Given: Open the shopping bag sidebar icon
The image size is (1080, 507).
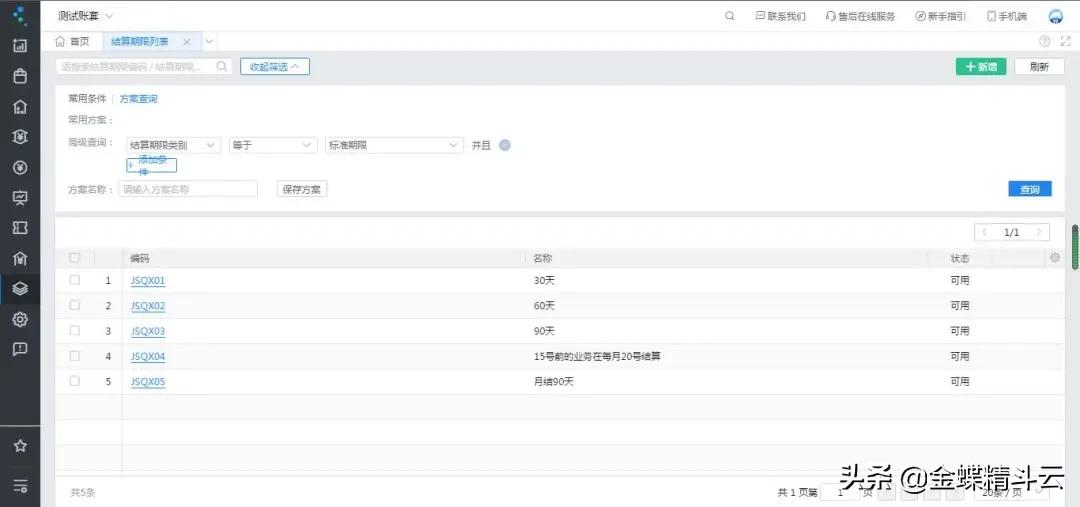Looking at the screenshot, I should (x=20, y=76).
